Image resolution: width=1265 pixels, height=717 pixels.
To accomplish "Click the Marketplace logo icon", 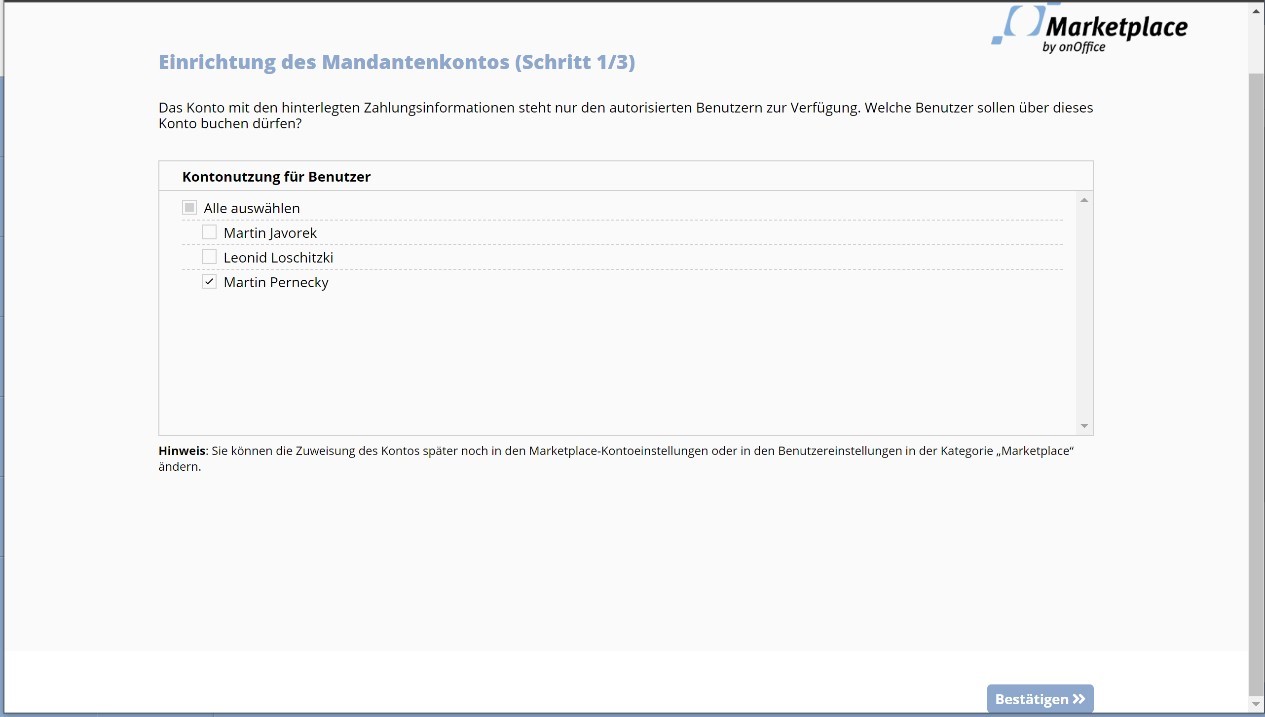I will pyautogui.click(x=1016, y=24).
